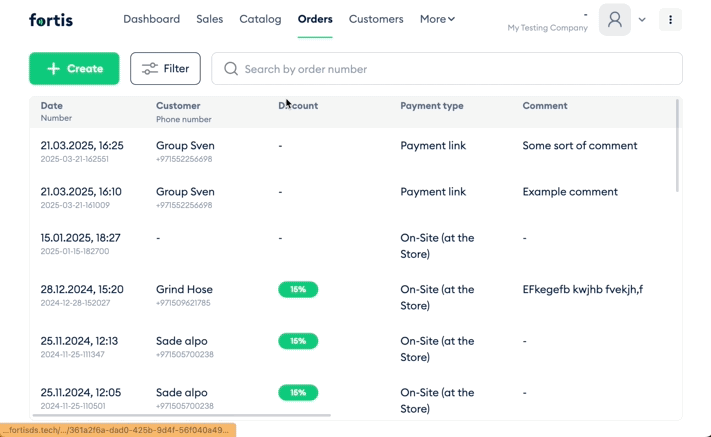
Task: Click the 15% badge on 25.11.2024, 12:13 order
Action: pyautogui.click(x=298, y=341)
